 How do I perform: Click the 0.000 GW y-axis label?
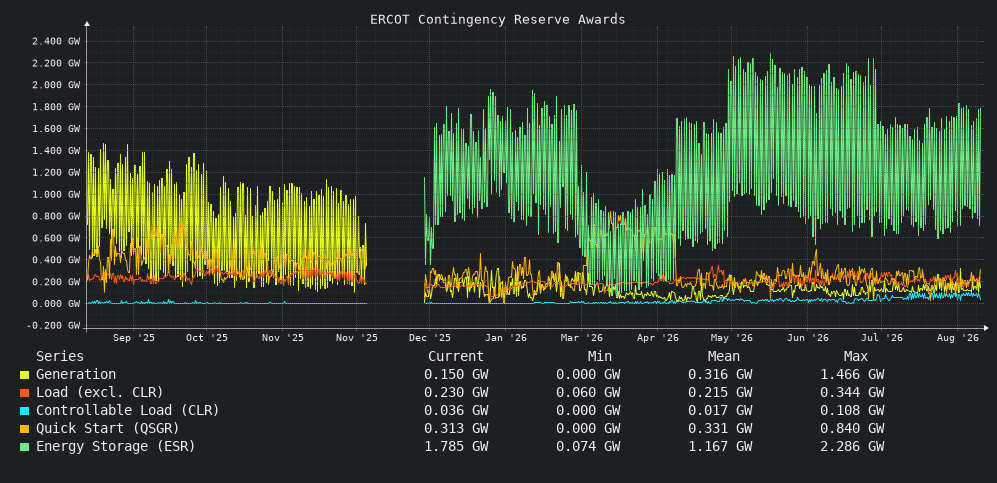[56, 304]
